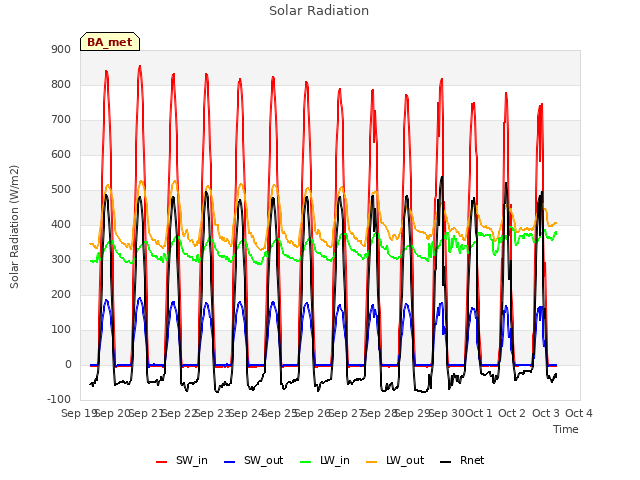Click the 0 y-axis tick label
The width and height of the screenshot is (640, 480).
click(x=68, y=364)
